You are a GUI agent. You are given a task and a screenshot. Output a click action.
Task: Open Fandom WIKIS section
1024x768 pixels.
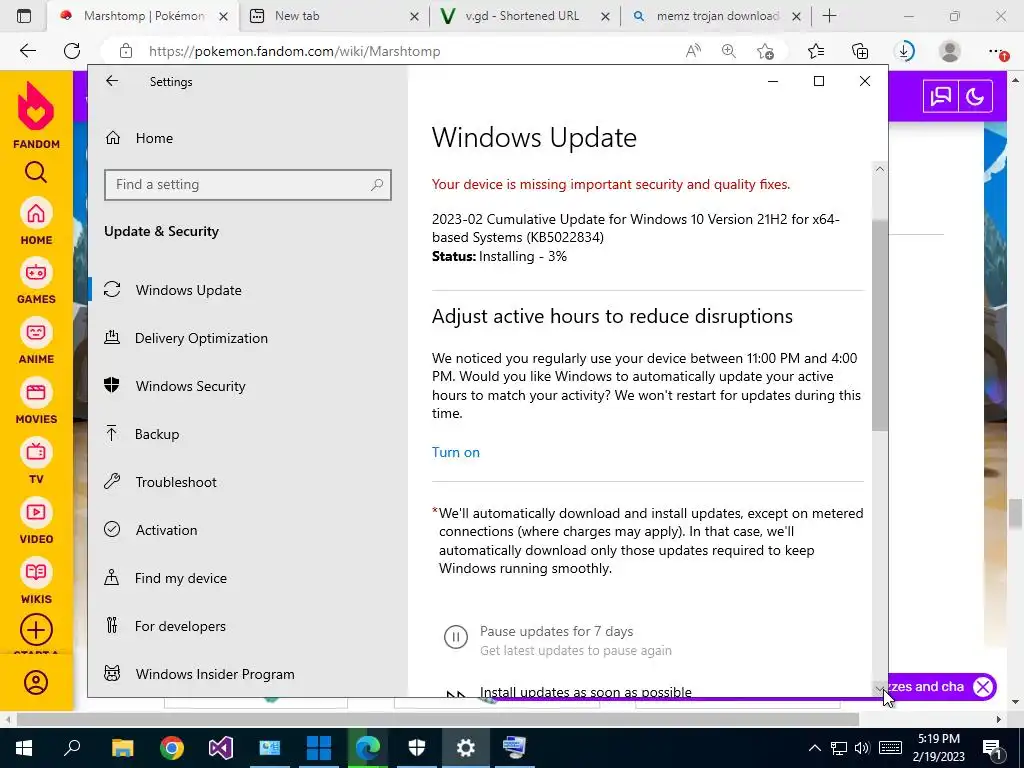[x=36, y=581]
